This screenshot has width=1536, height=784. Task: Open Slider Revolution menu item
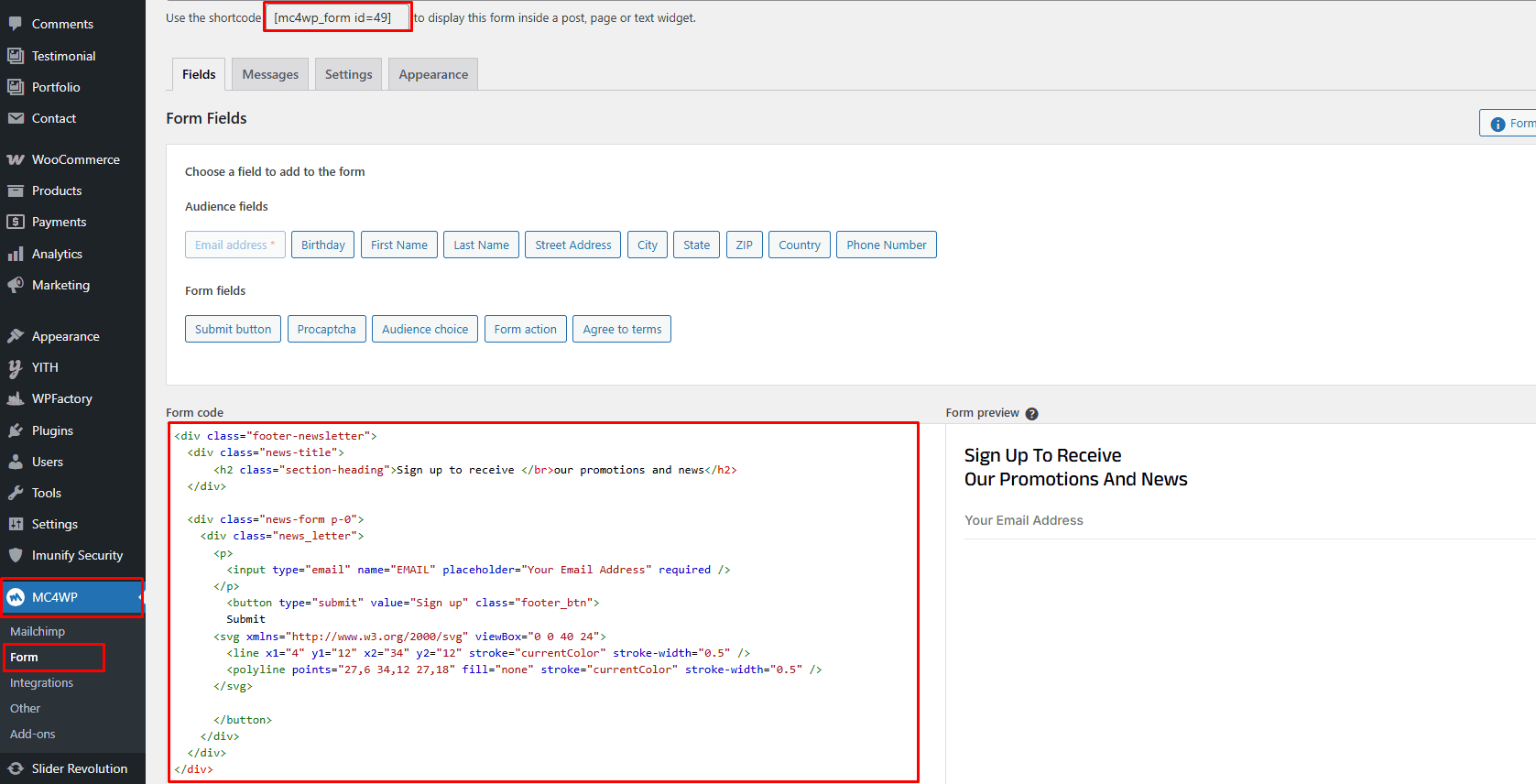tap(72, 768)
